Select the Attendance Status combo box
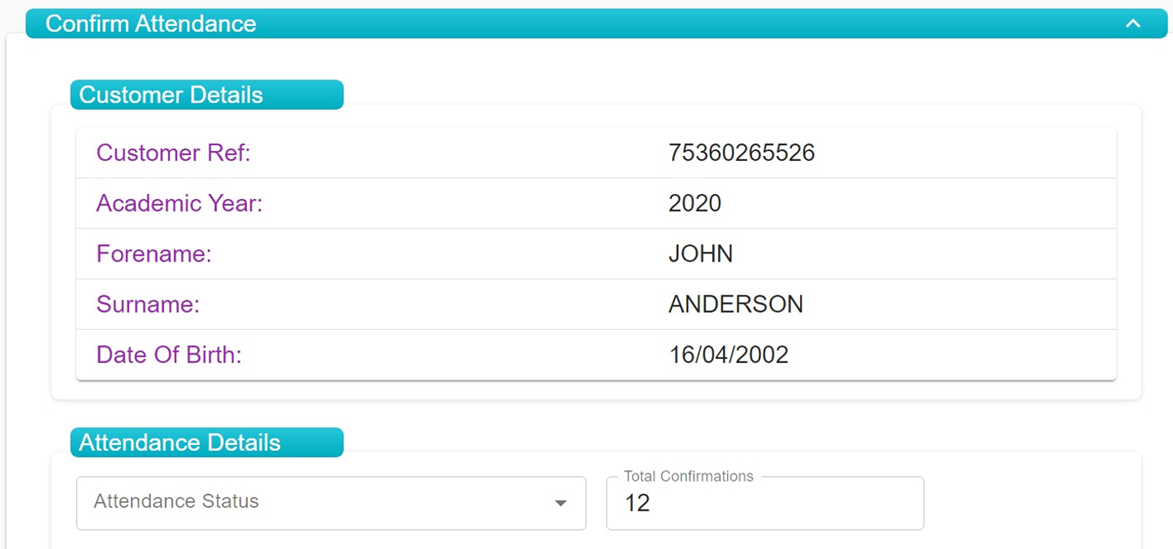Screen dimensions: 1173x549 click(x=331, y=503)
